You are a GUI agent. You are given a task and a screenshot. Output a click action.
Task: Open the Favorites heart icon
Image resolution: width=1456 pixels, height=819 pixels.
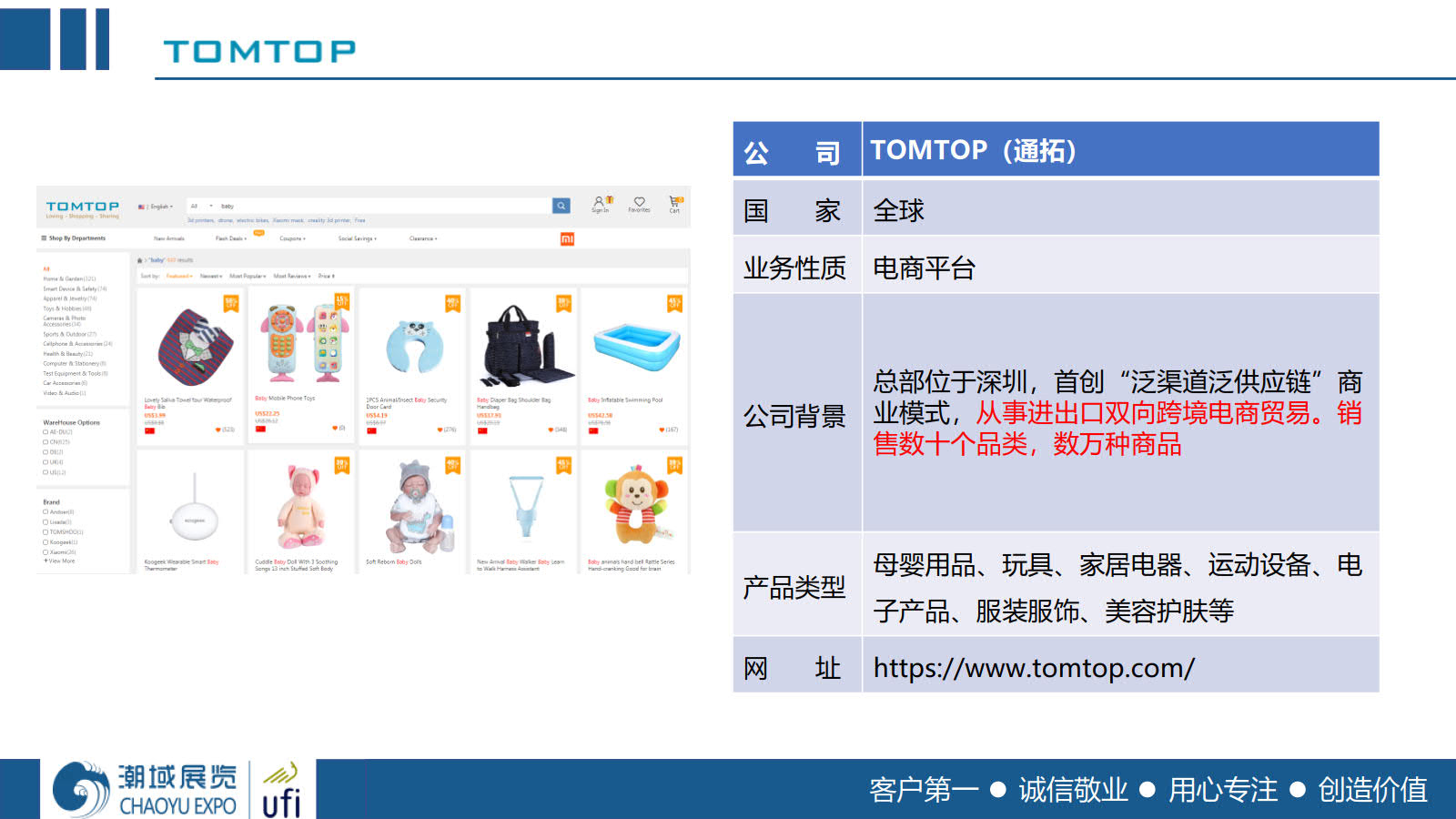coord(639,204)
